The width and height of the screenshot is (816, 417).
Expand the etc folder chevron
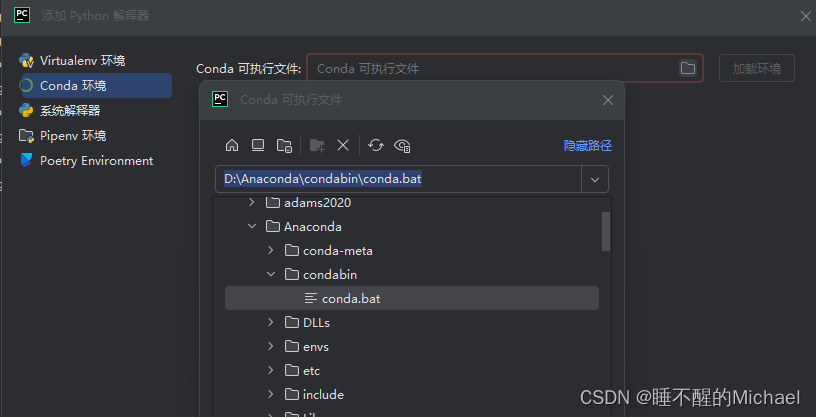pyautogui.click(x=271, y=370)
